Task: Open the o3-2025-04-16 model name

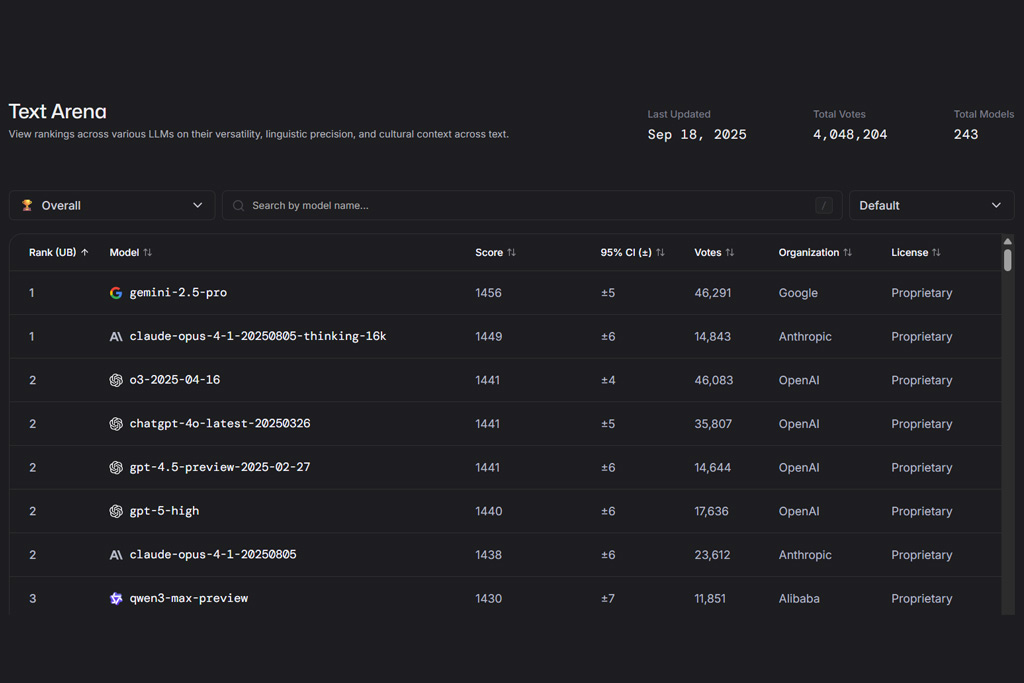Action: tap(175, 380)
